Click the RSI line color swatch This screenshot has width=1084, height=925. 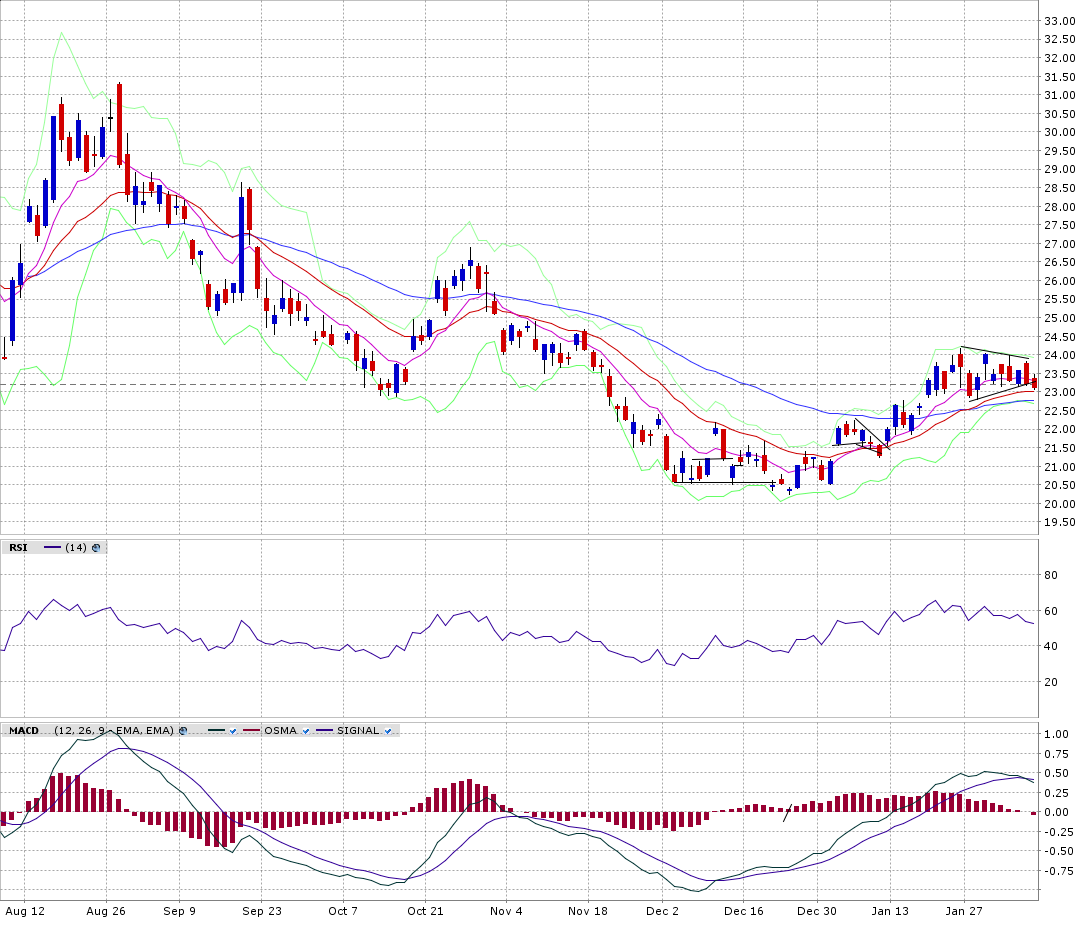[x=52, y=547]
